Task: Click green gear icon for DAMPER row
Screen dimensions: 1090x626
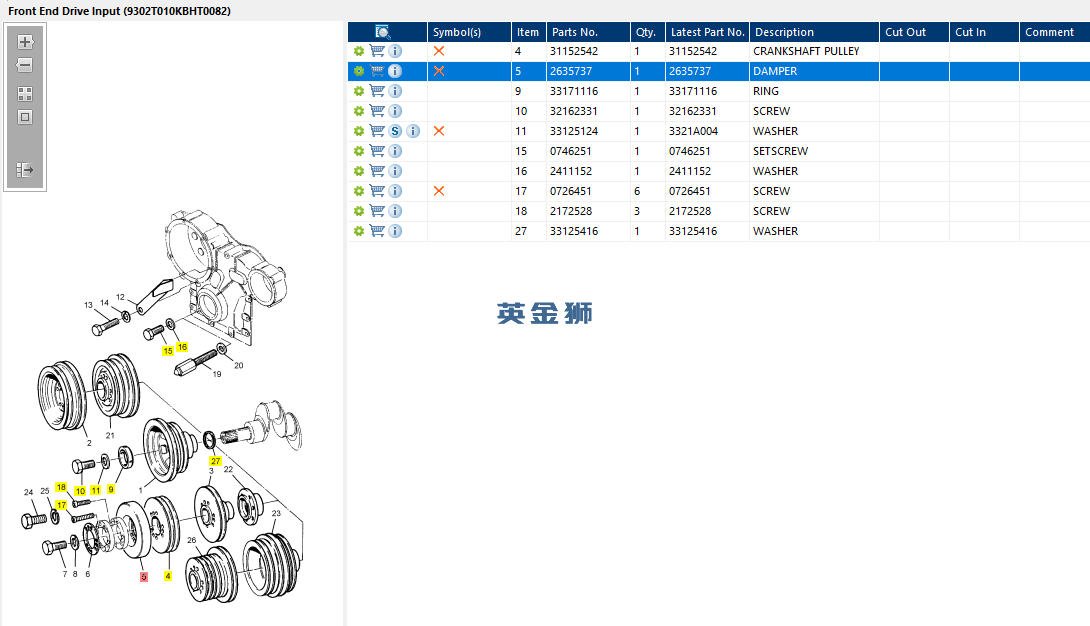Action: click(359, 71)
